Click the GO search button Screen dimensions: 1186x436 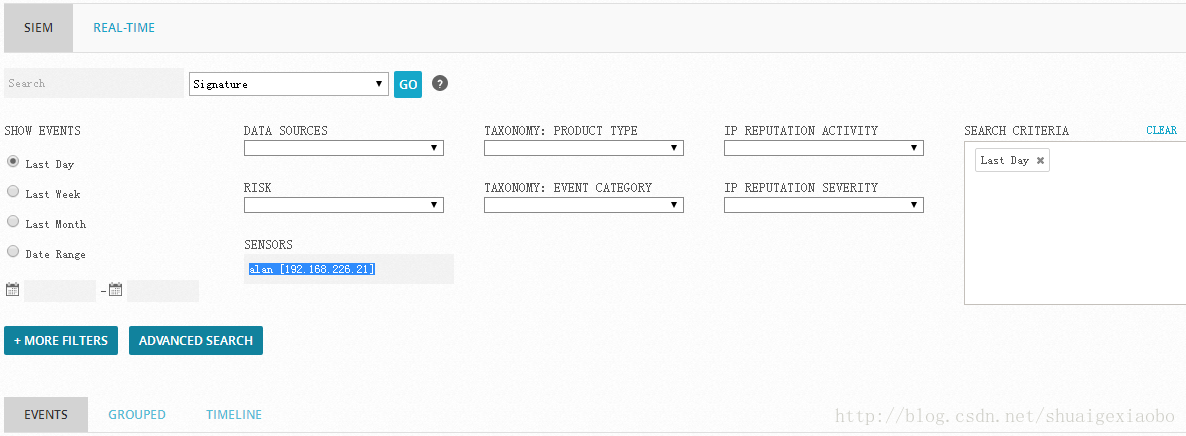point(408,84)
